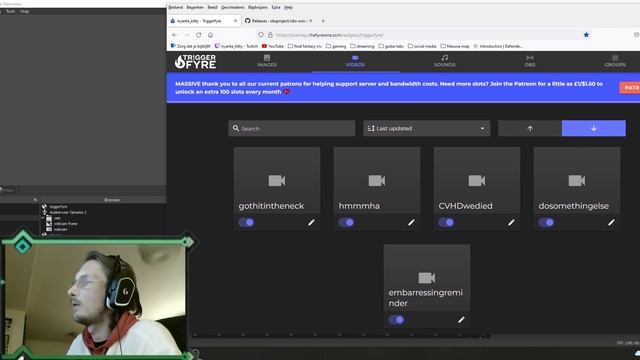
Task: Click the Patreon button in banner
Action: 630,88
